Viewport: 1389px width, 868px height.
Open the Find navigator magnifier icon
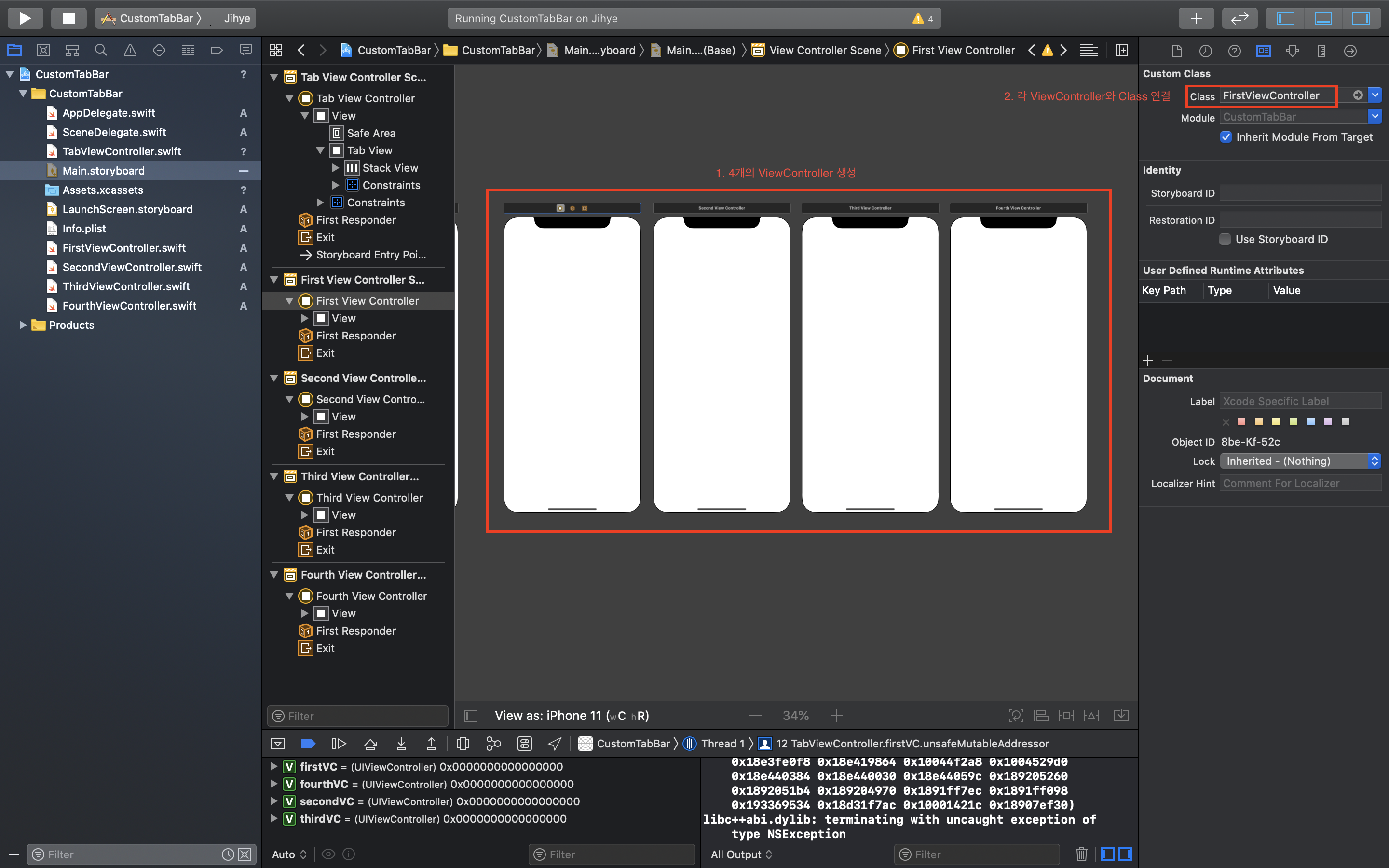click(101, 51)
